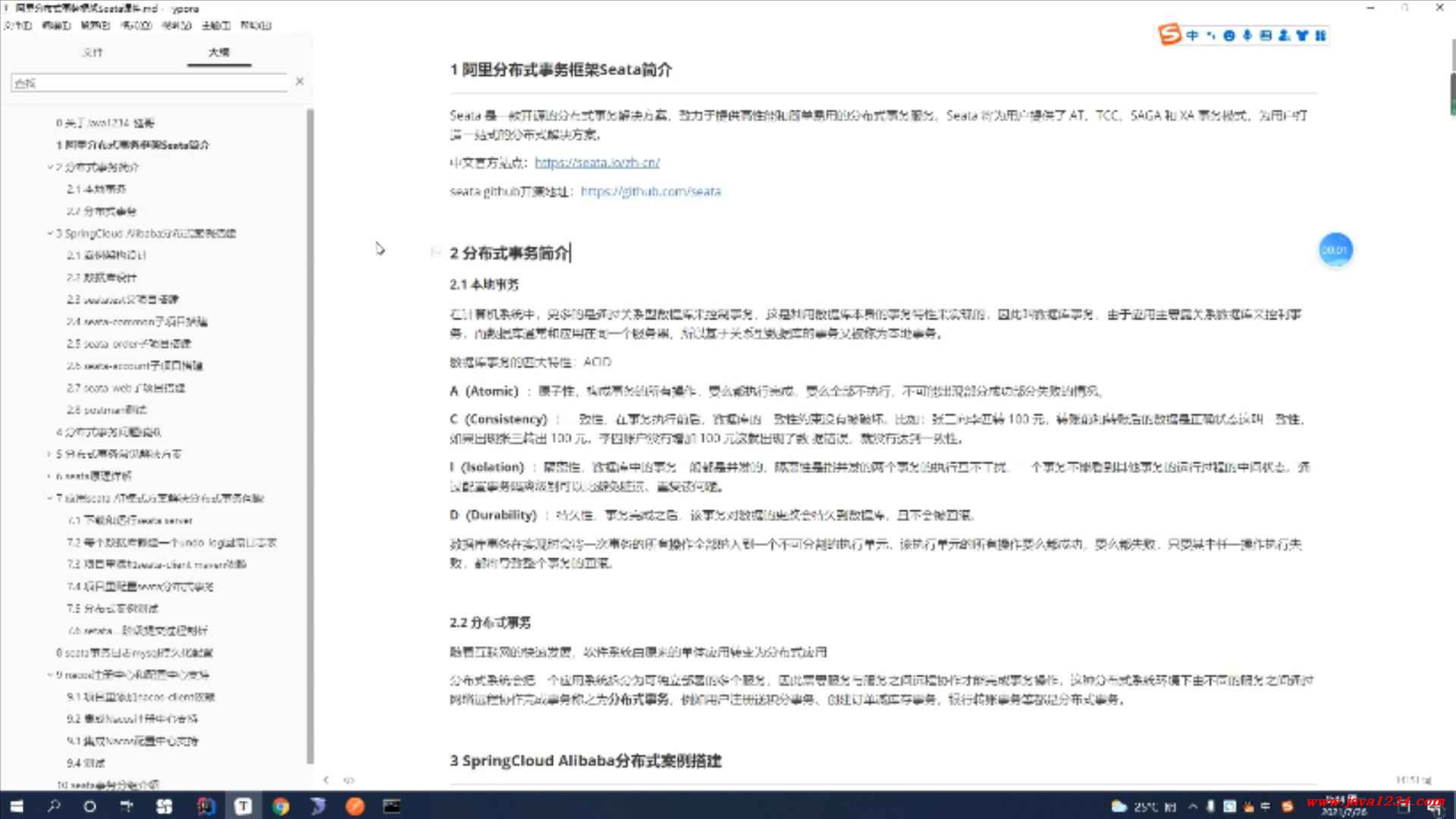Open the 主题 menu
1456x819 pixels.
tap(216, 25)
